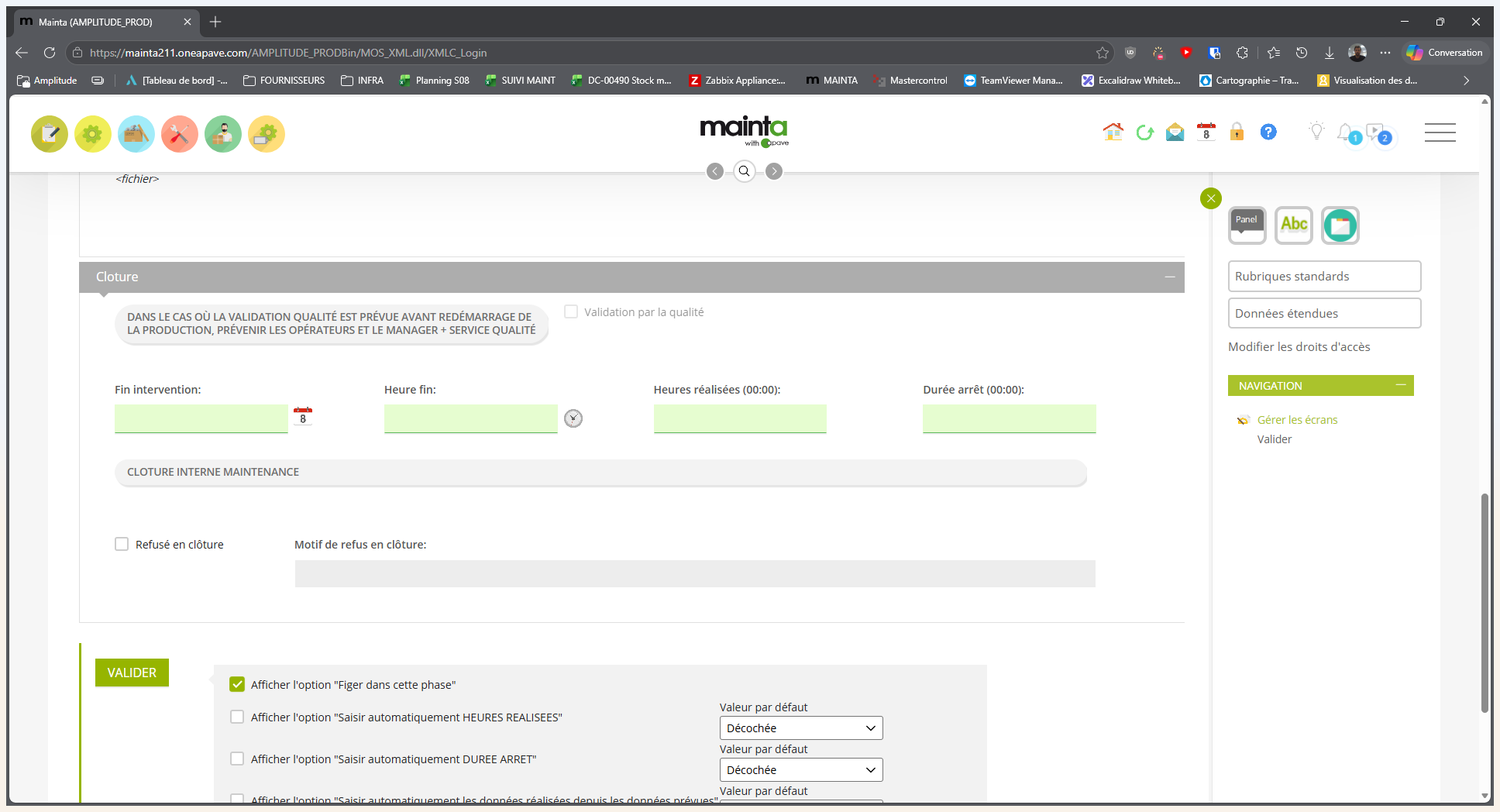Uncheck Afficher l'option Figer dans cette phase
Screen dimensions: 1500x812
[237, 684]
